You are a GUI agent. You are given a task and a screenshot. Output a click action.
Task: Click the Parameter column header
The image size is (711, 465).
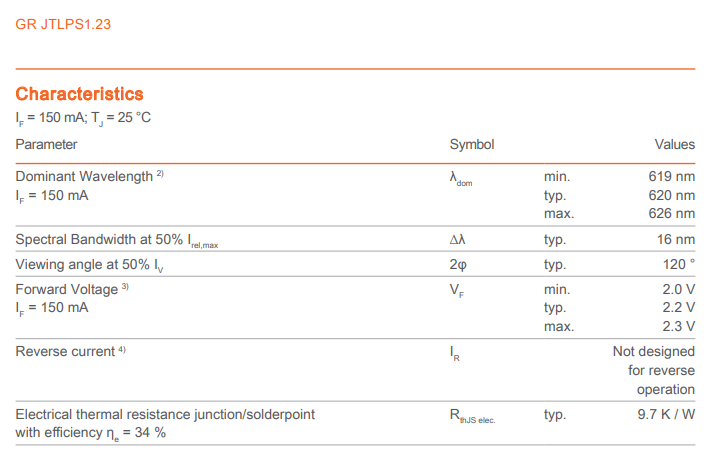[46, 144]
